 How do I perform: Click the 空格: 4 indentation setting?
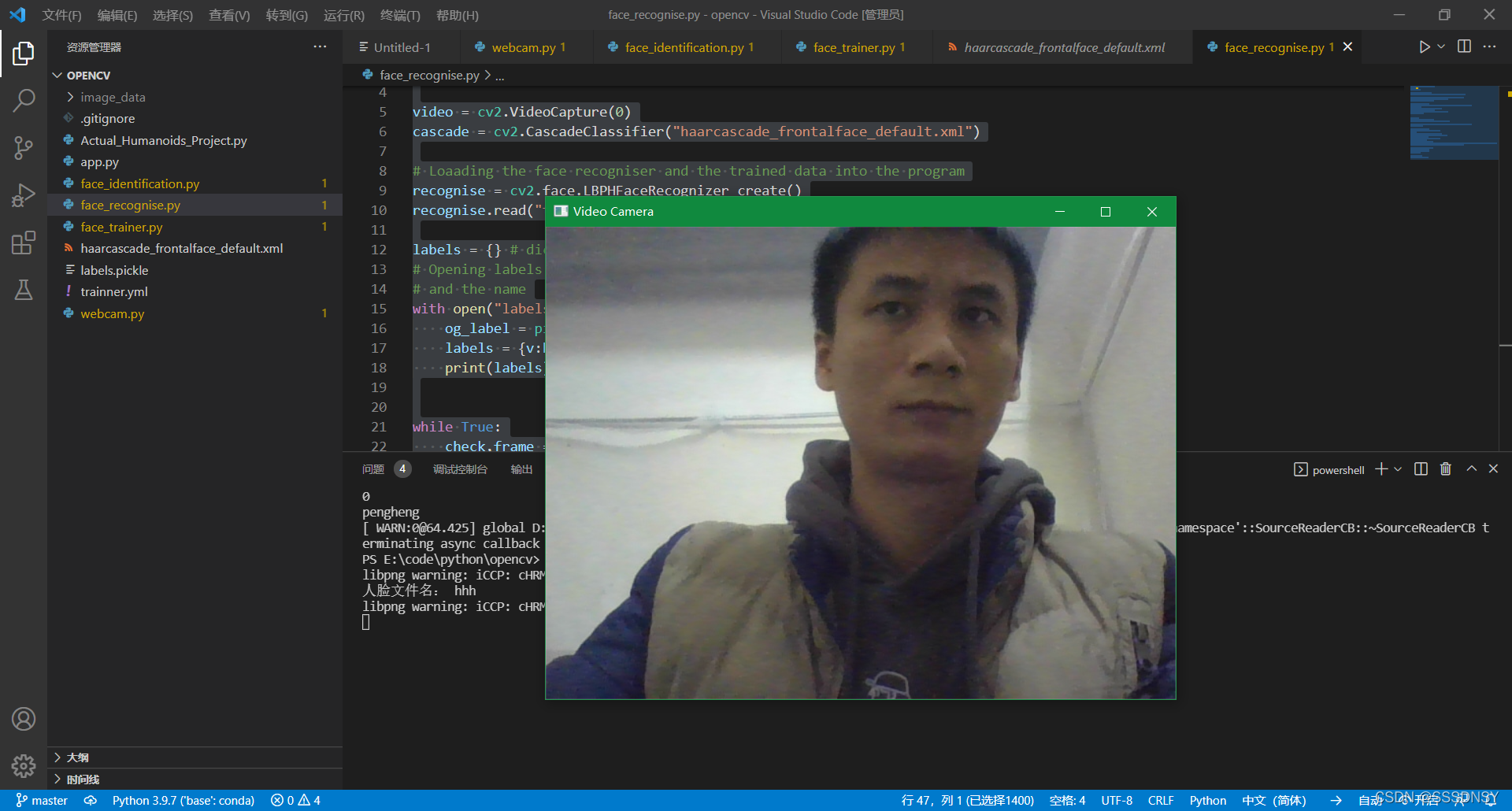(x=1067, y=800)
